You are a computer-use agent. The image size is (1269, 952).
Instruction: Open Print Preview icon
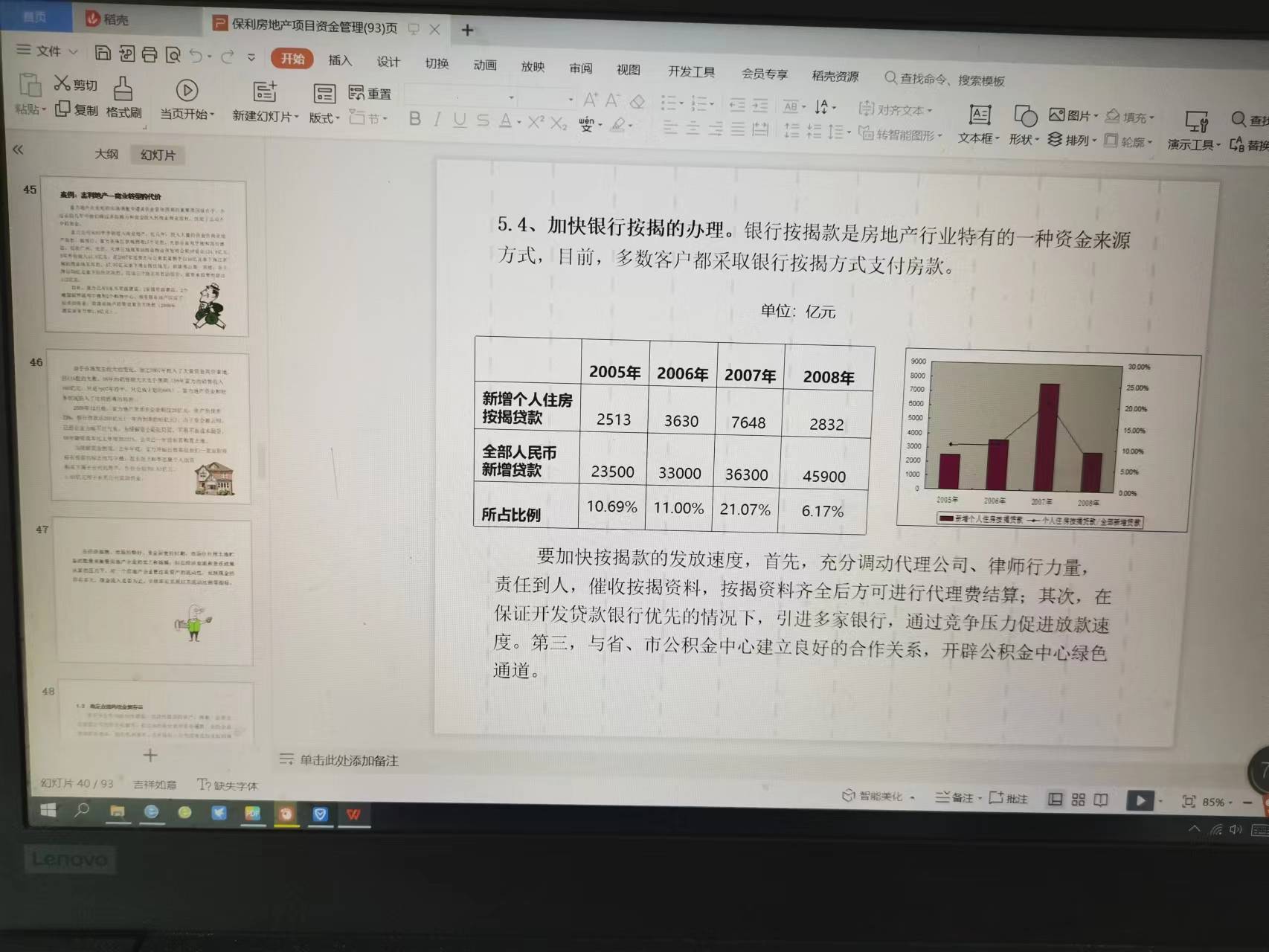coord(173,55)
